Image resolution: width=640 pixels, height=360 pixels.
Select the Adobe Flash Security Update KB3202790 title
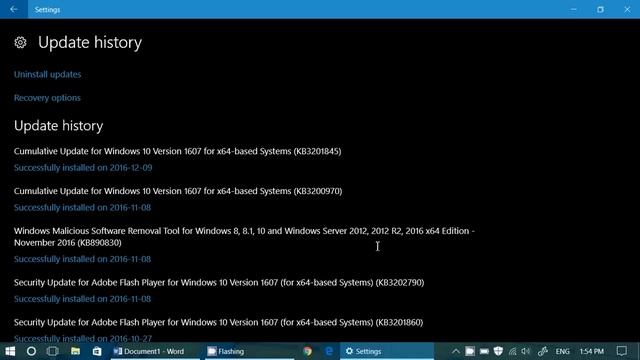pos(219,282)
